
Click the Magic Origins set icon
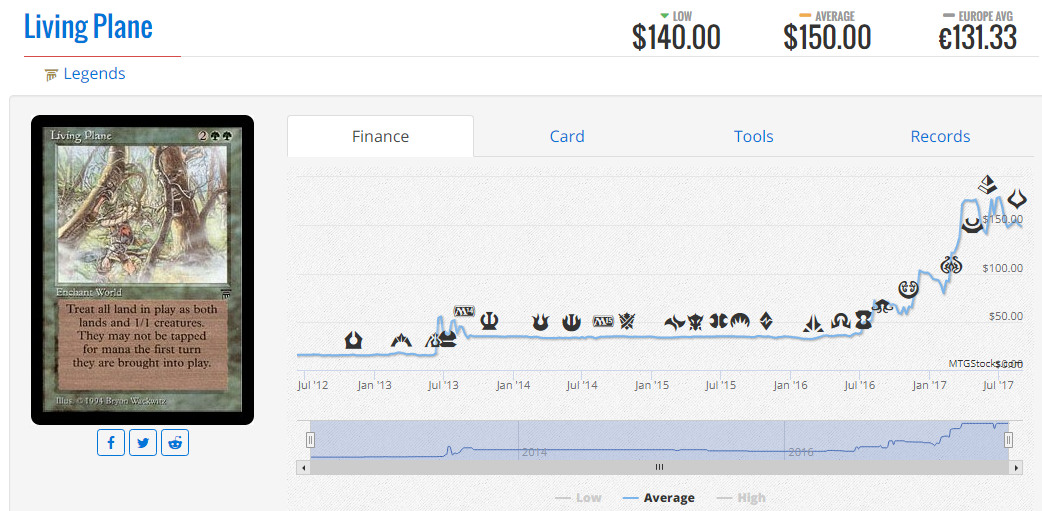coord(740,322)
